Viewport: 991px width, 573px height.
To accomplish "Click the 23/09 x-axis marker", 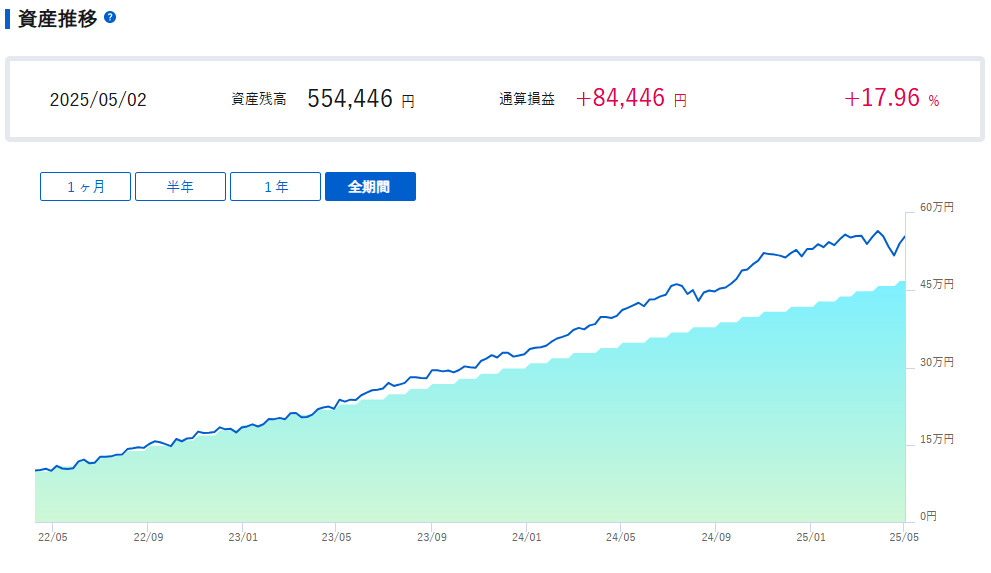I will (x=432, y=537).
